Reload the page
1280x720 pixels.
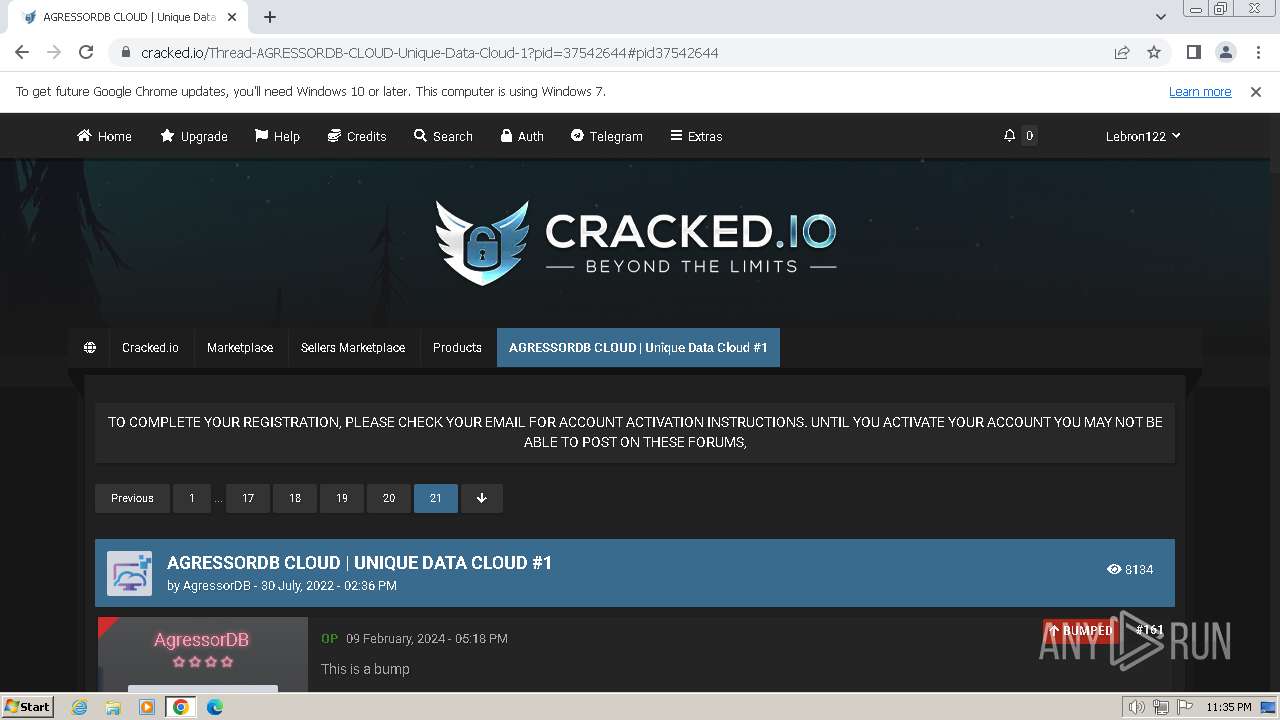point(86,52)
